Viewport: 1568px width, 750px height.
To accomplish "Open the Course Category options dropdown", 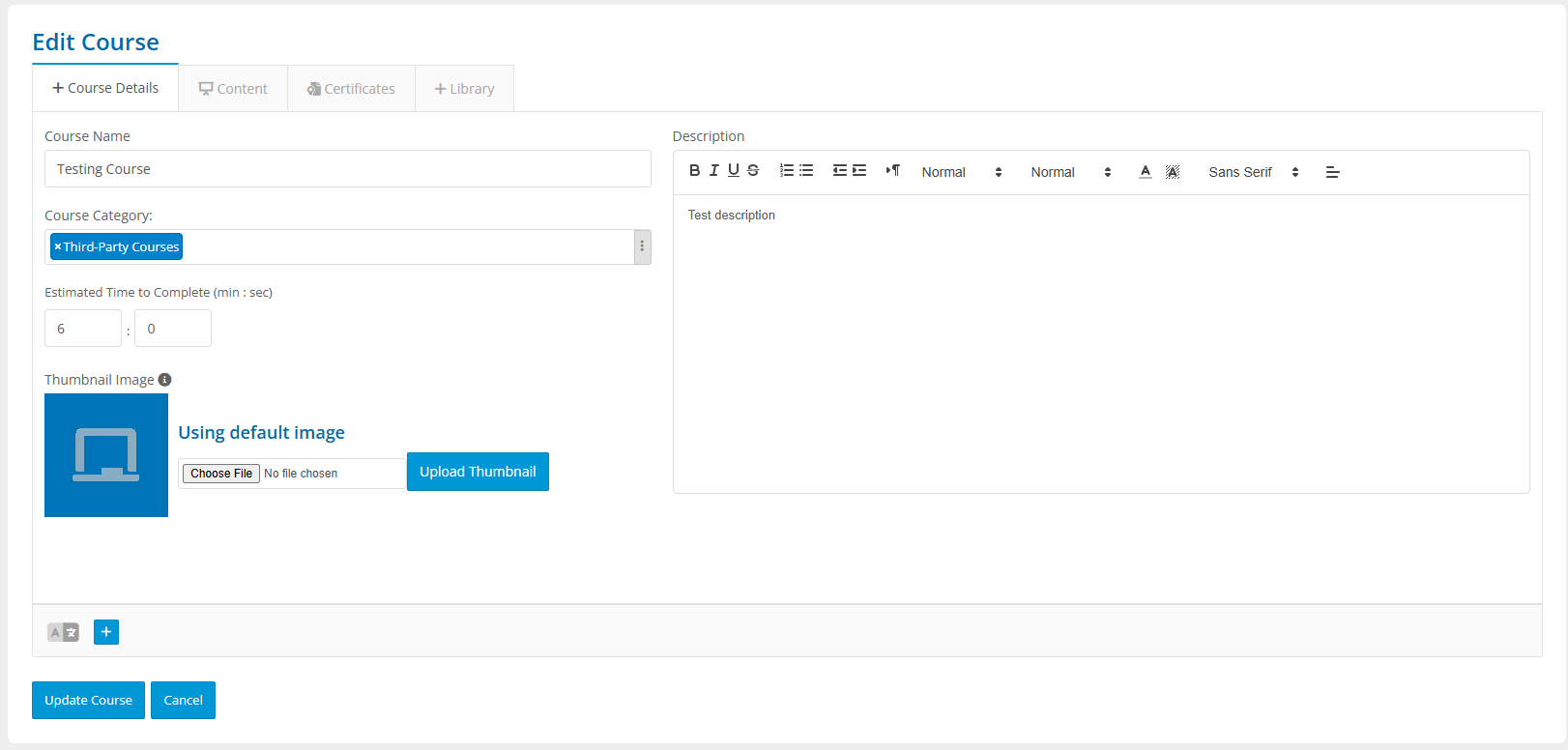I will tap(642, 247).
